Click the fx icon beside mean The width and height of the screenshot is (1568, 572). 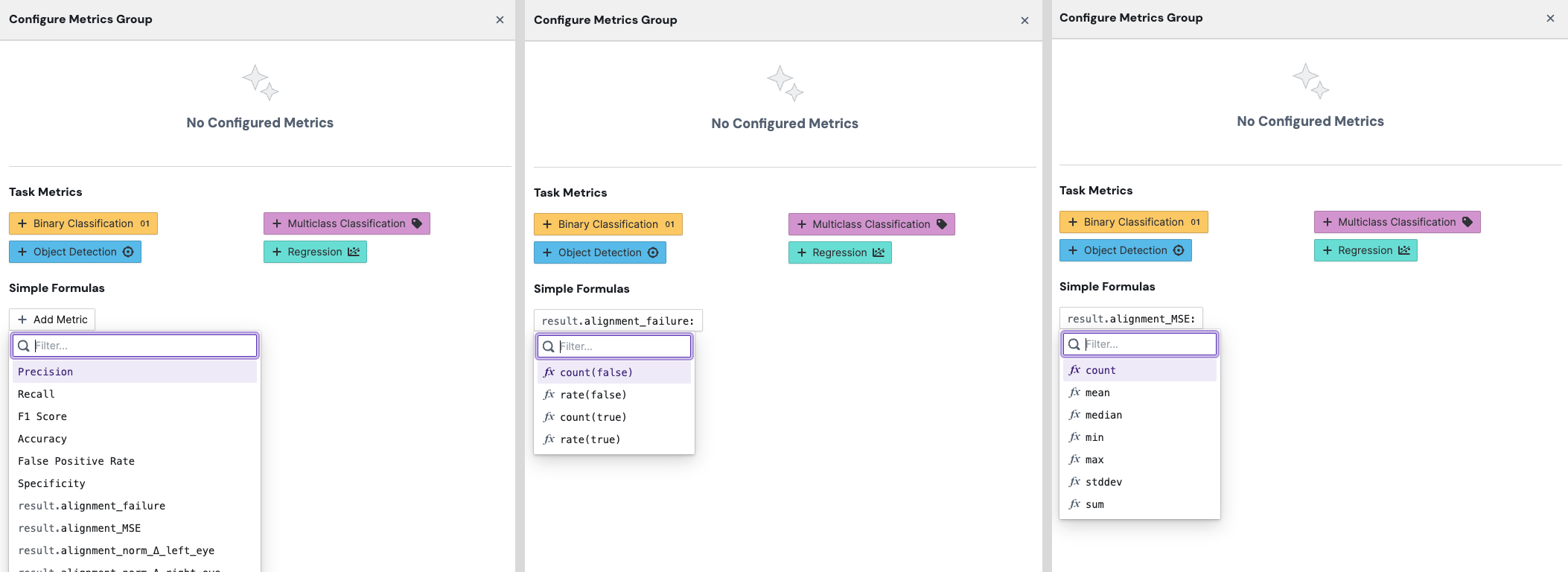(1074, 393)
